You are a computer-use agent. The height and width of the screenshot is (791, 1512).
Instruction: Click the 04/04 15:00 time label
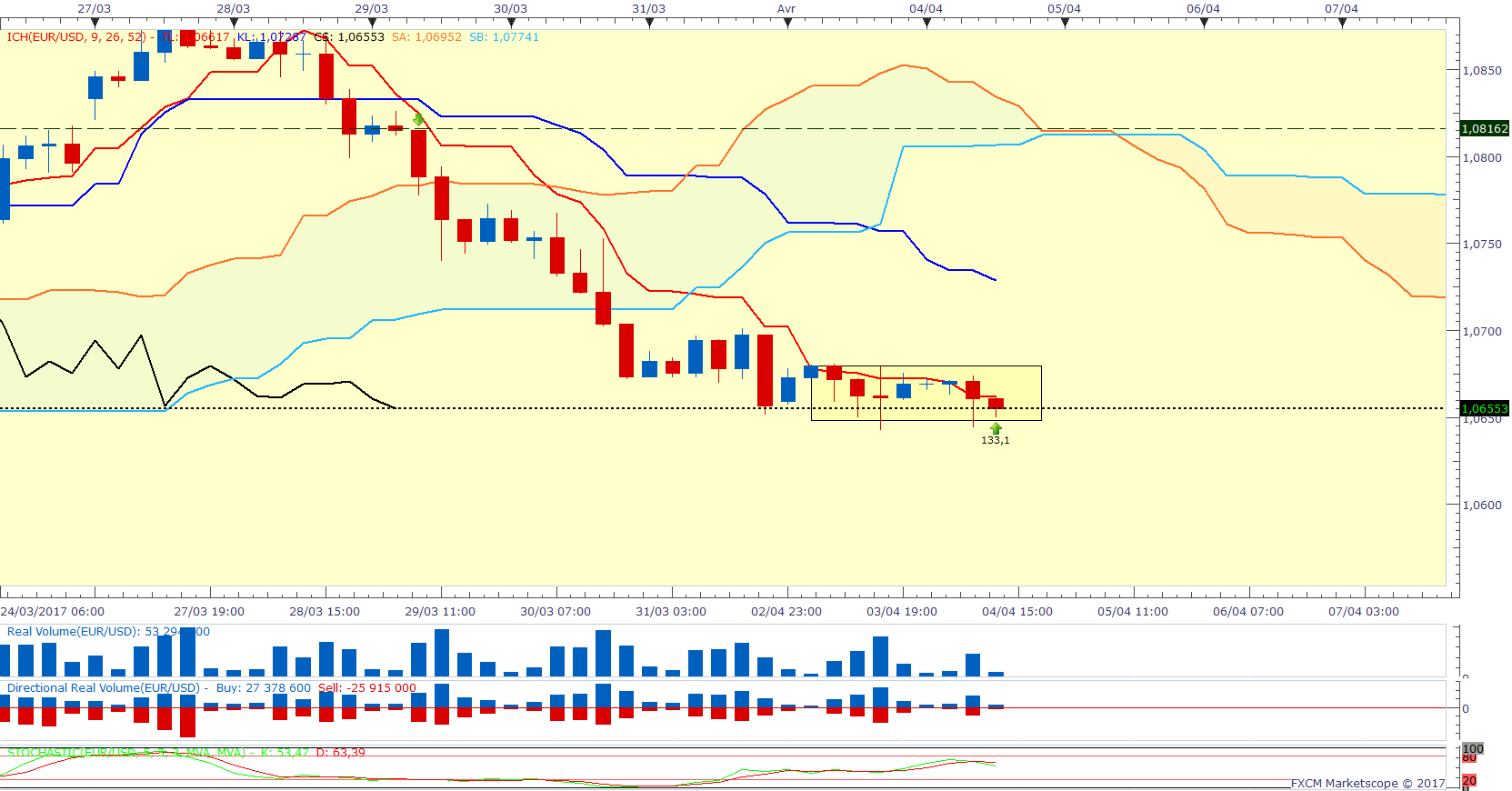1017,612
